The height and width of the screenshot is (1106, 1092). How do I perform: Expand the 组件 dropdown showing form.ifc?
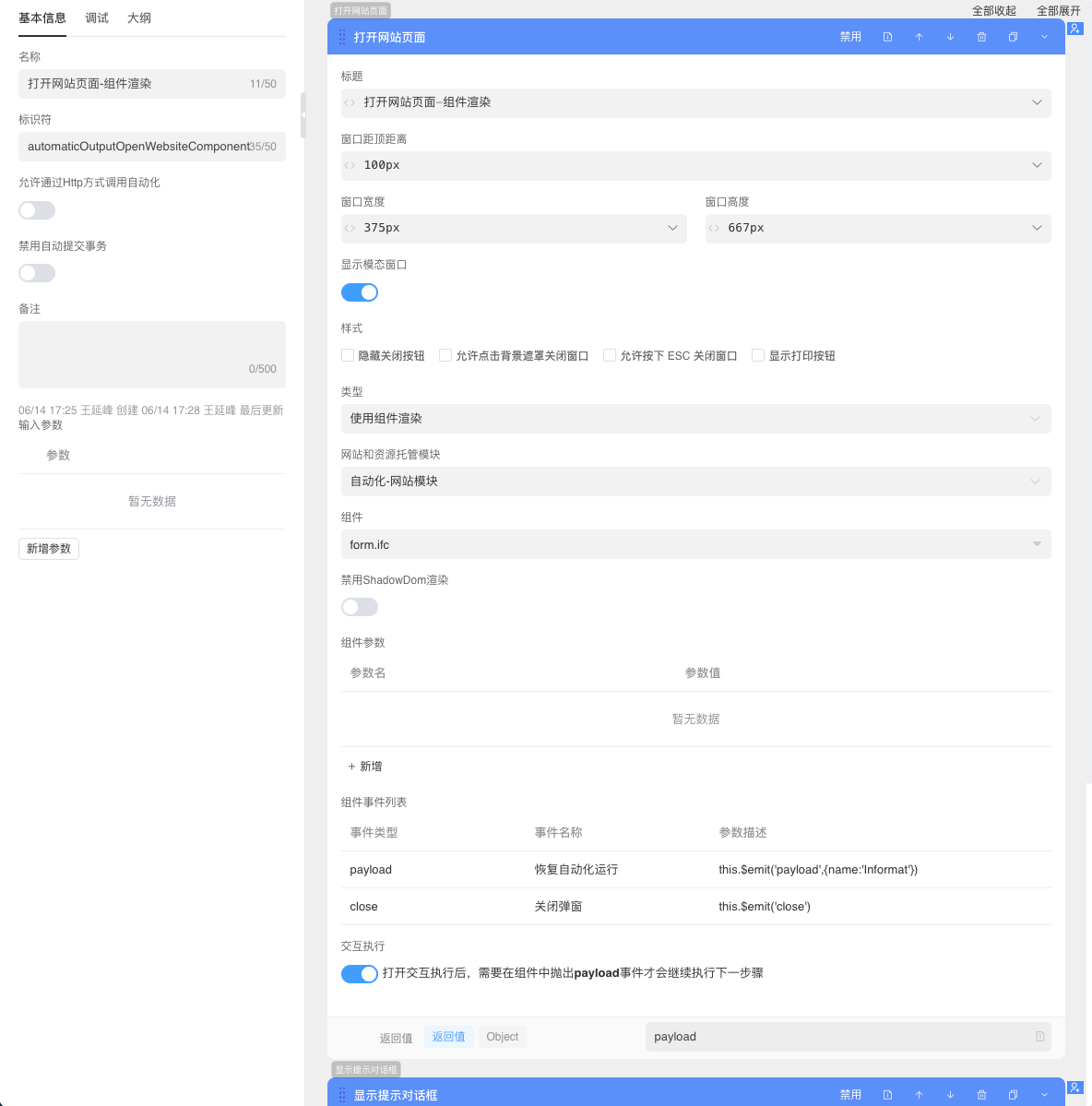click(x=695, y=544)
